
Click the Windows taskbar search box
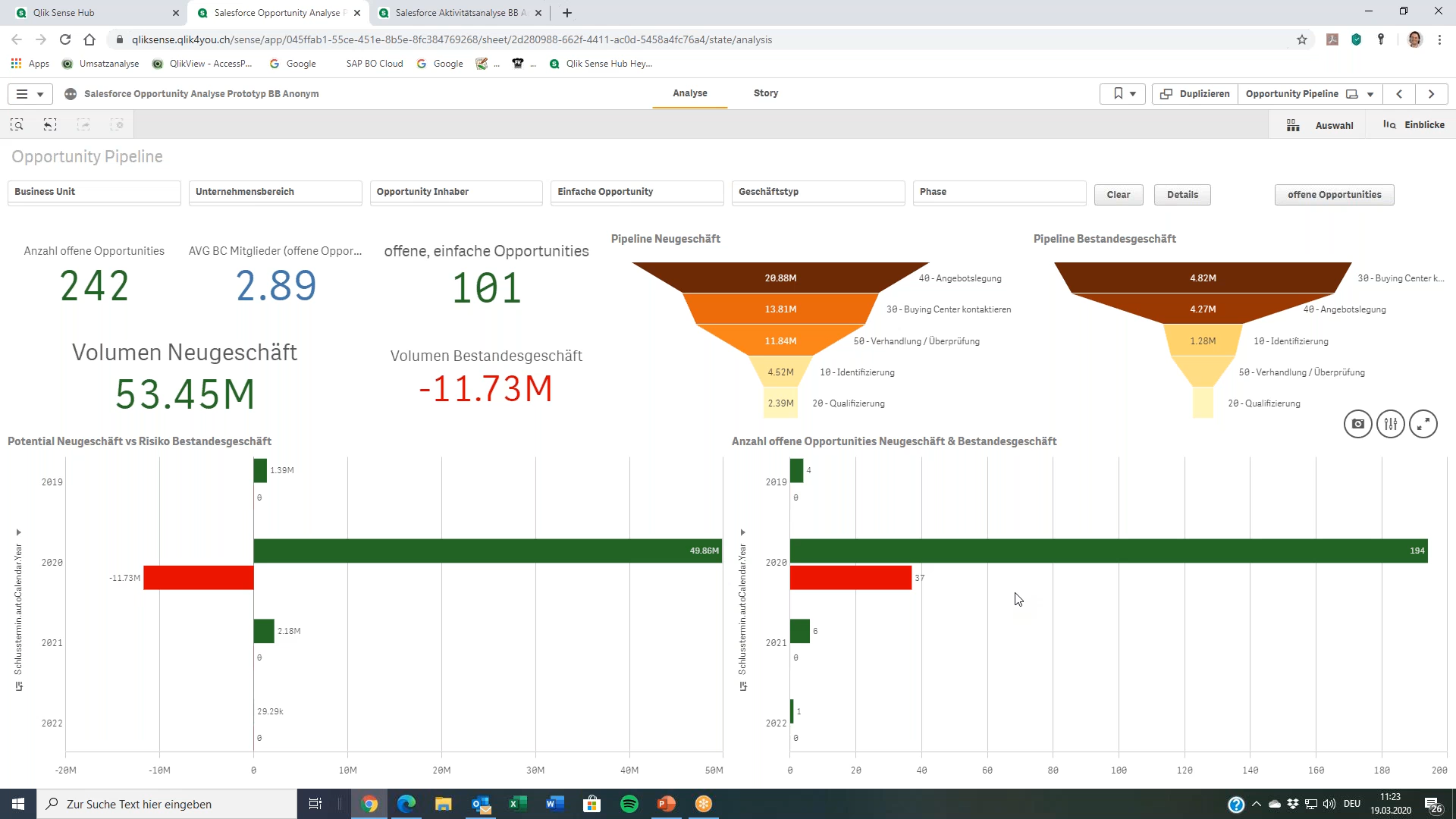(167, 804)
